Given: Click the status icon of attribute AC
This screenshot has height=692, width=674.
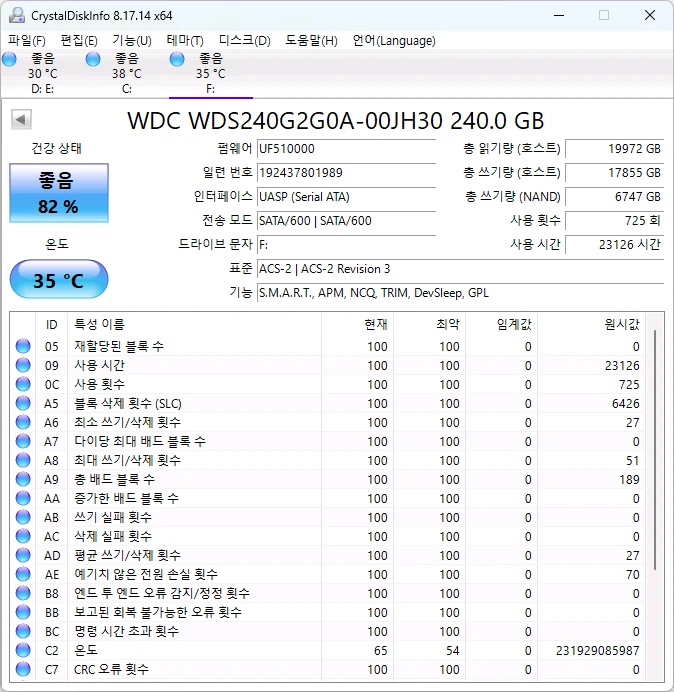Looking at the screenshot, I should click(23, 536).
